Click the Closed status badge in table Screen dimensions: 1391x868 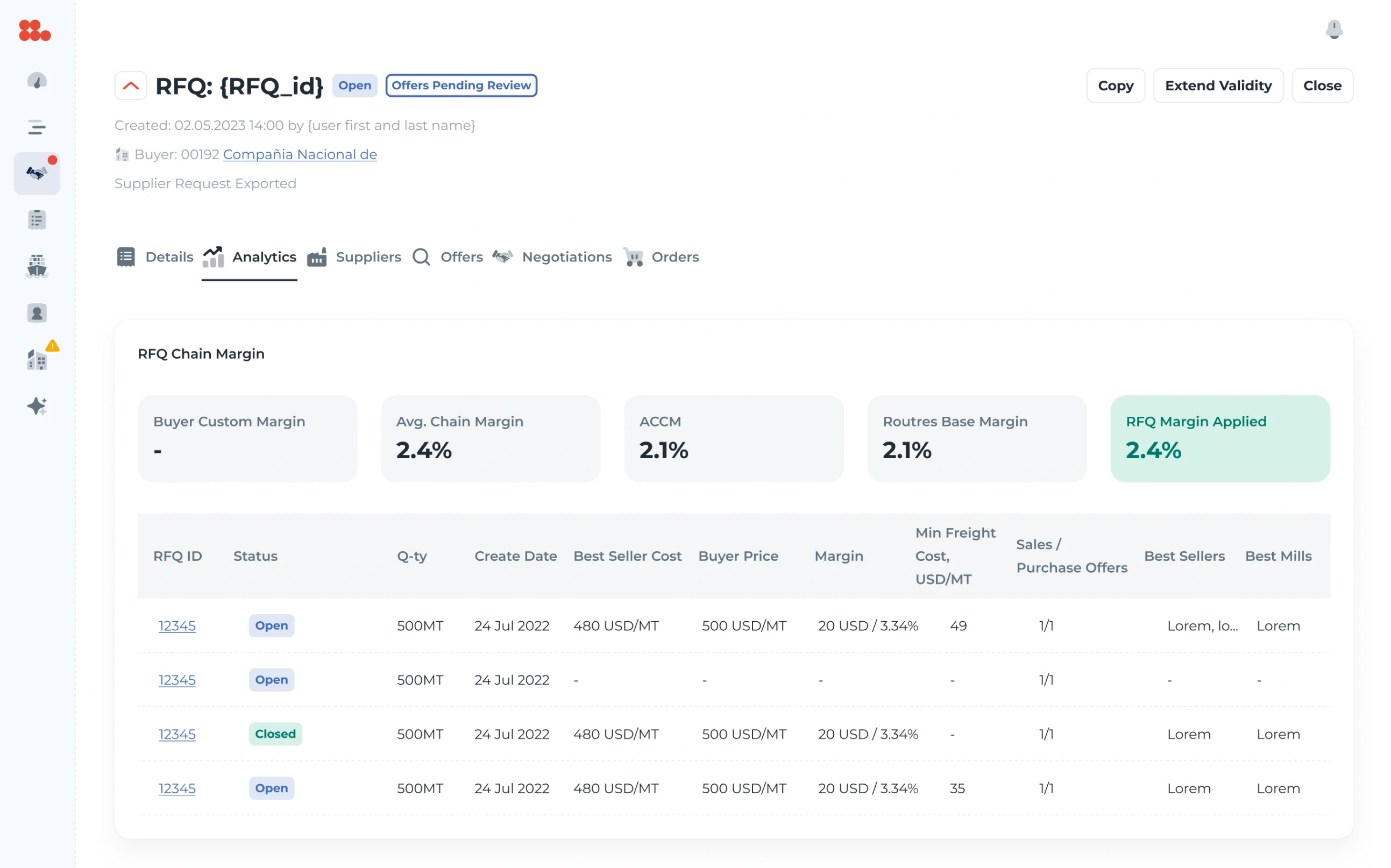pyautogui.click(x=275, y=734)
